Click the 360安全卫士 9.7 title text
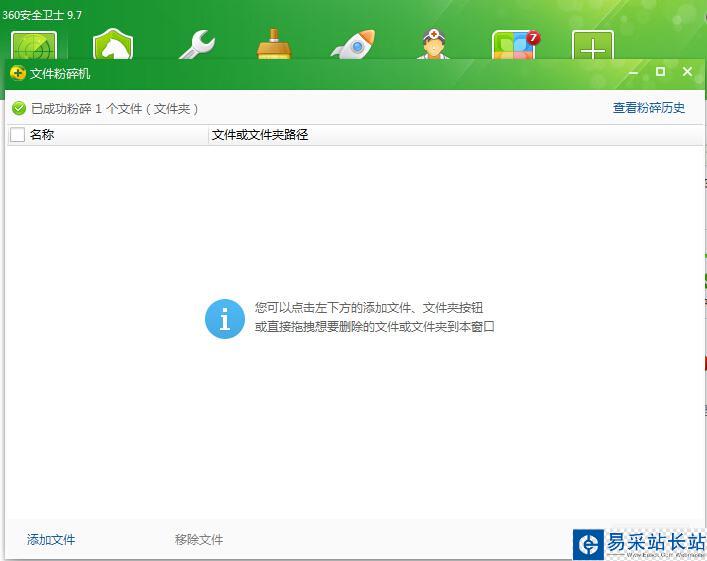The height and width of the screenshot is (561, 707). [x=42, y=15]
